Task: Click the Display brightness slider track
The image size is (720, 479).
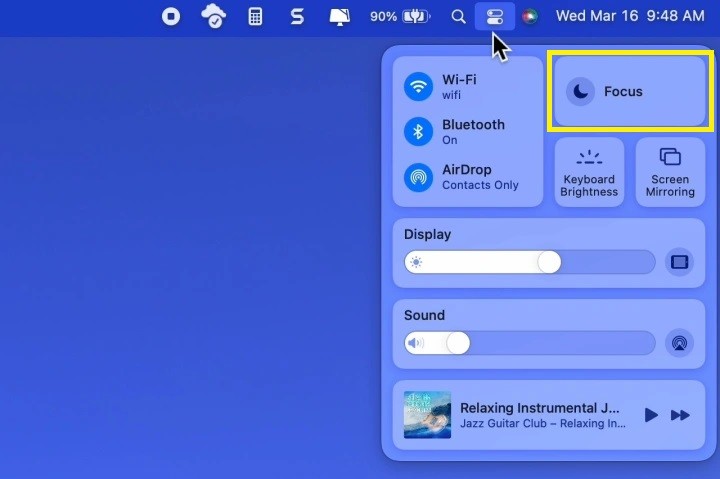Action: click(x=529, y=262)
